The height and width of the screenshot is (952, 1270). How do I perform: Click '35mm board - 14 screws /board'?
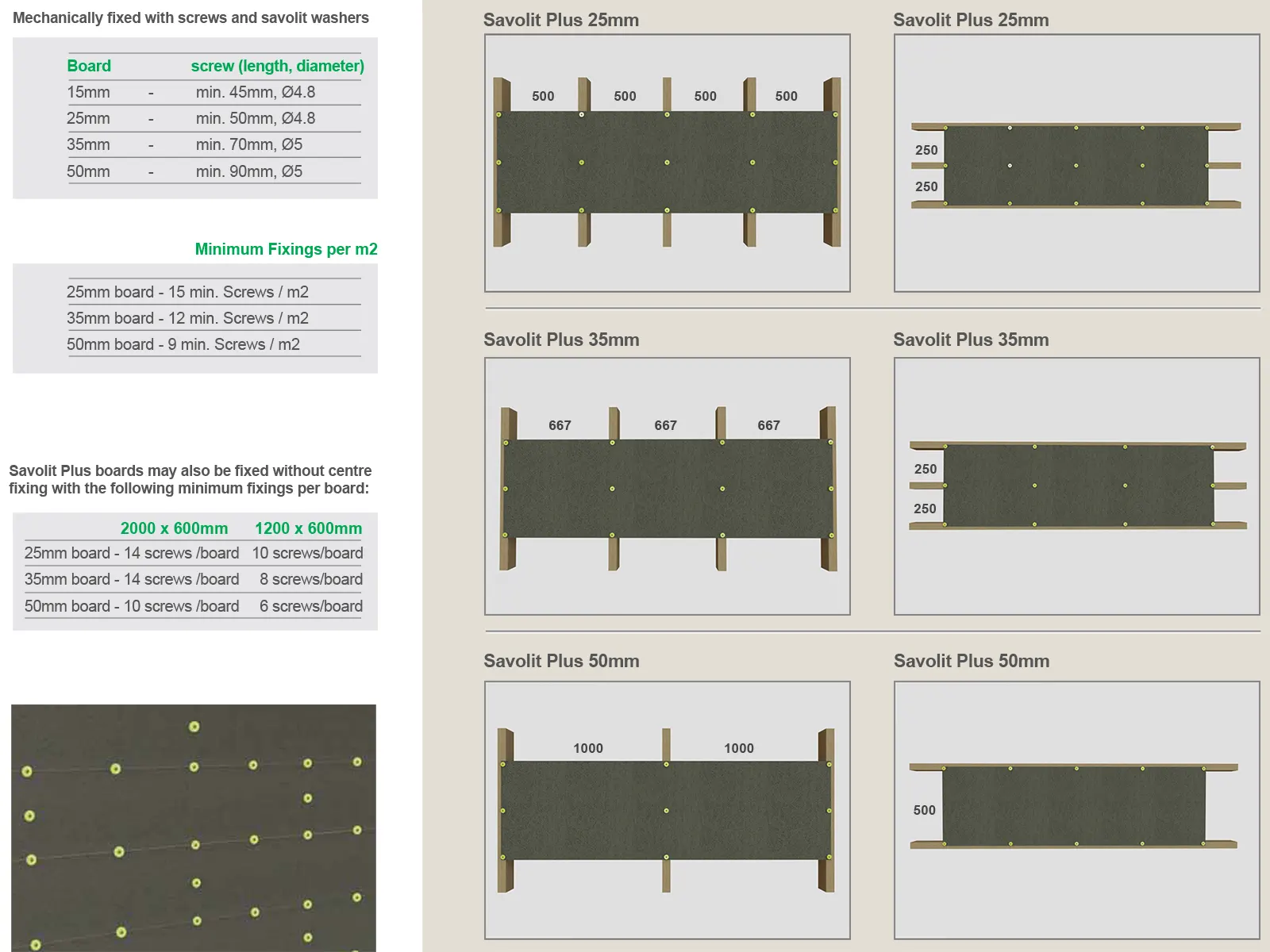(x=132, y=579)
